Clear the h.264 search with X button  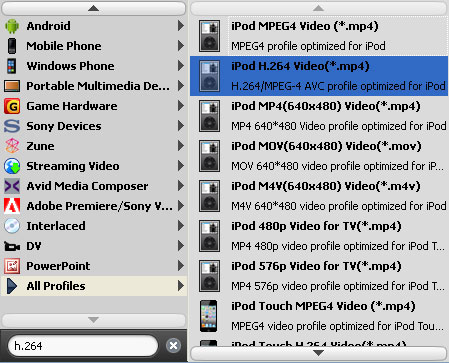click(x=173, y=345)
